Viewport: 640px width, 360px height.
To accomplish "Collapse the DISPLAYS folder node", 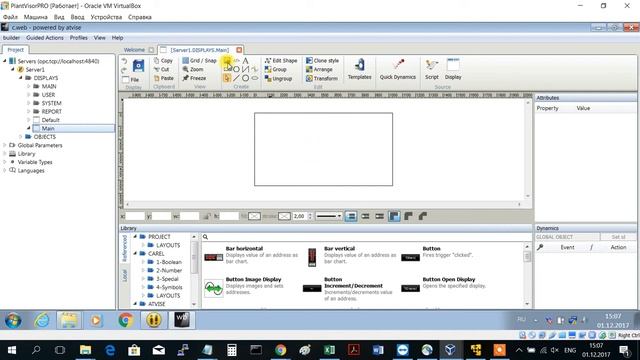I will tap(20, 78).
